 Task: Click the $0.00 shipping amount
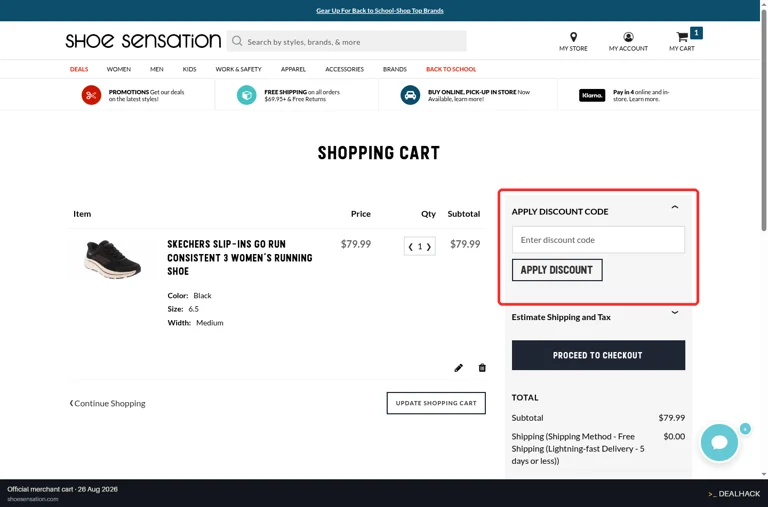pos(674,436)
